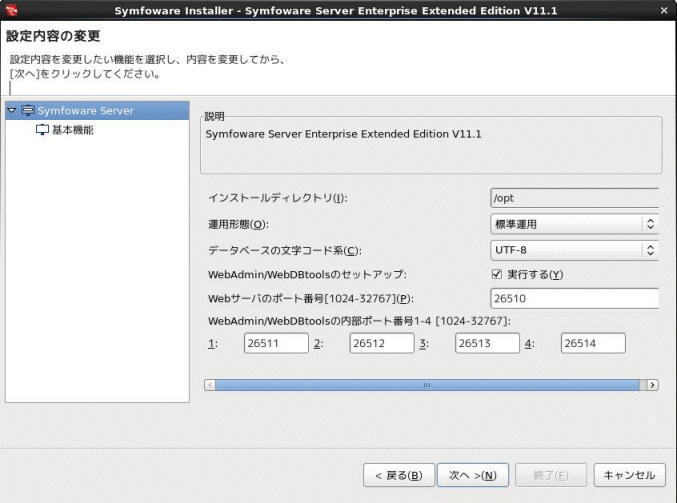This screenshot has height=503, width=677.
Task: Collapse the Symfoware Server tree node
Action: tap(12, 111)
